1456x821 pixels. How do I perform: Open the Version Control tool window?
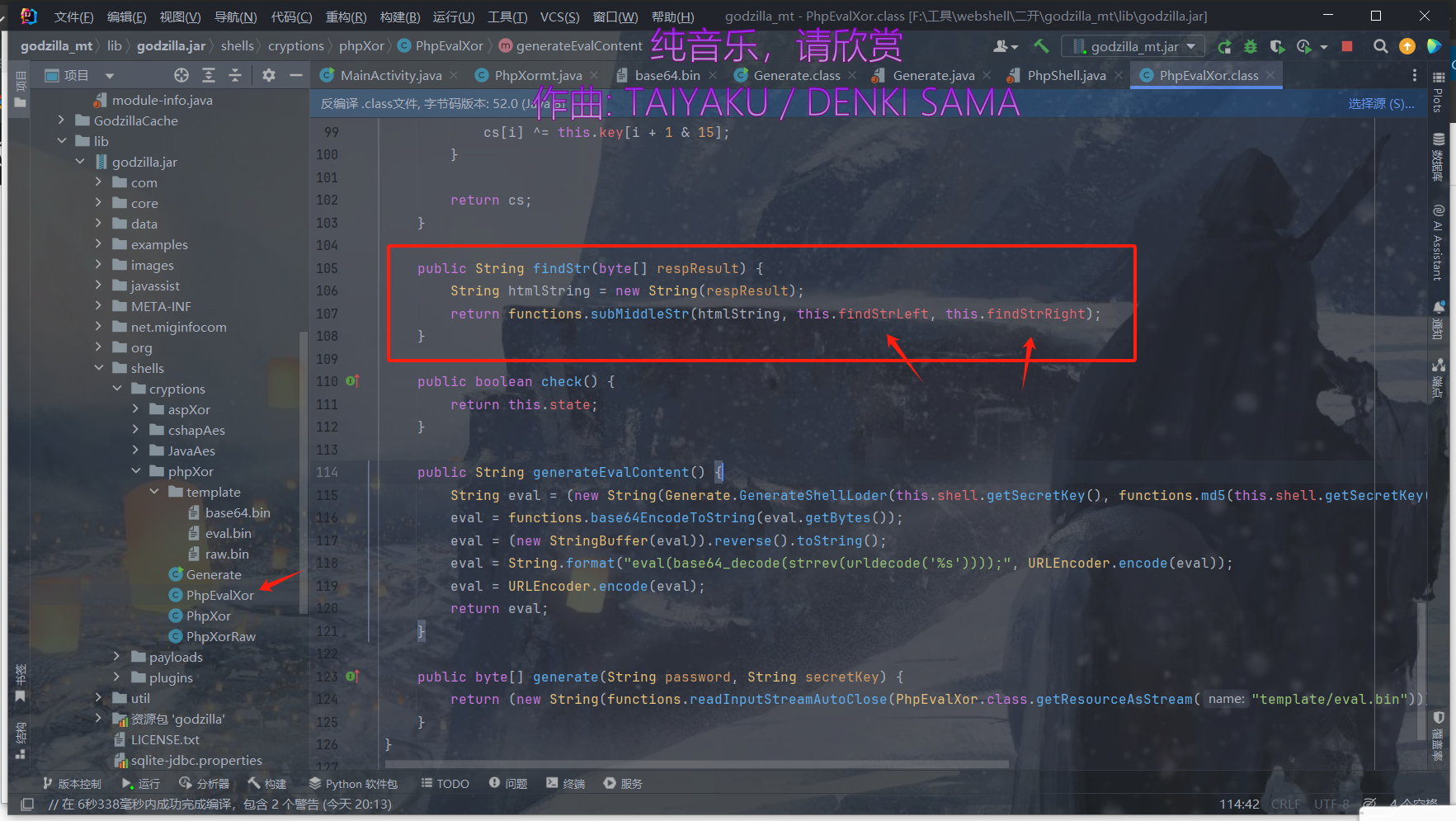tap(72, 784)
